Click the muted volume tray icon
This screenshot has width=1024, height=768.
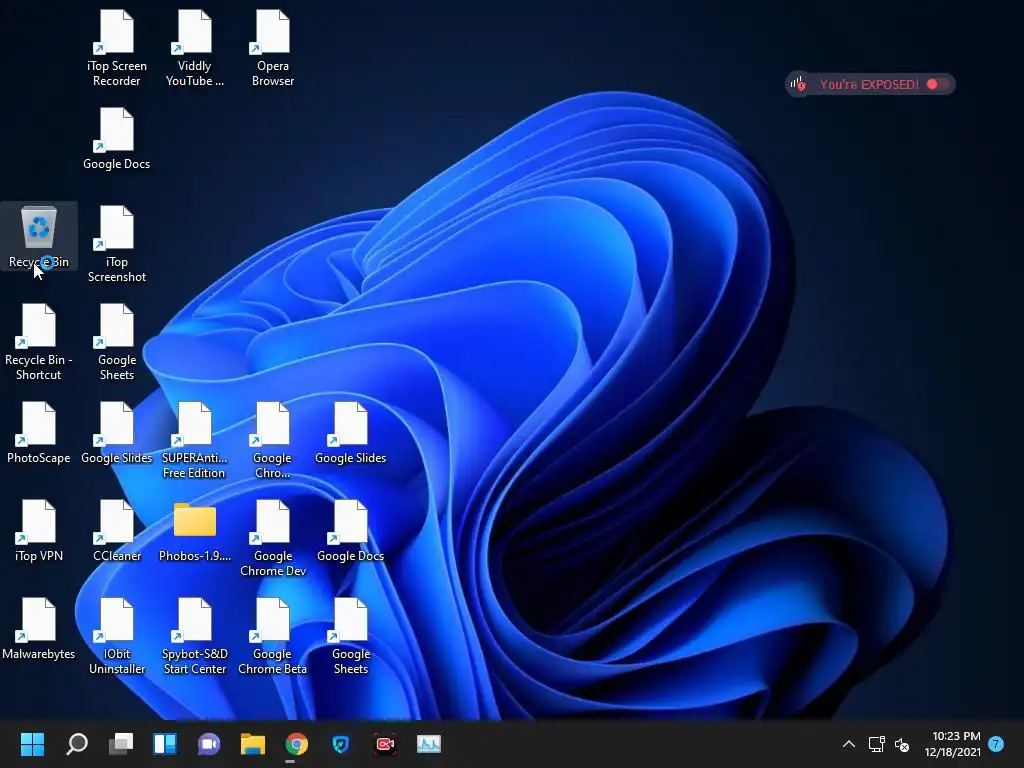pos(902,744)
